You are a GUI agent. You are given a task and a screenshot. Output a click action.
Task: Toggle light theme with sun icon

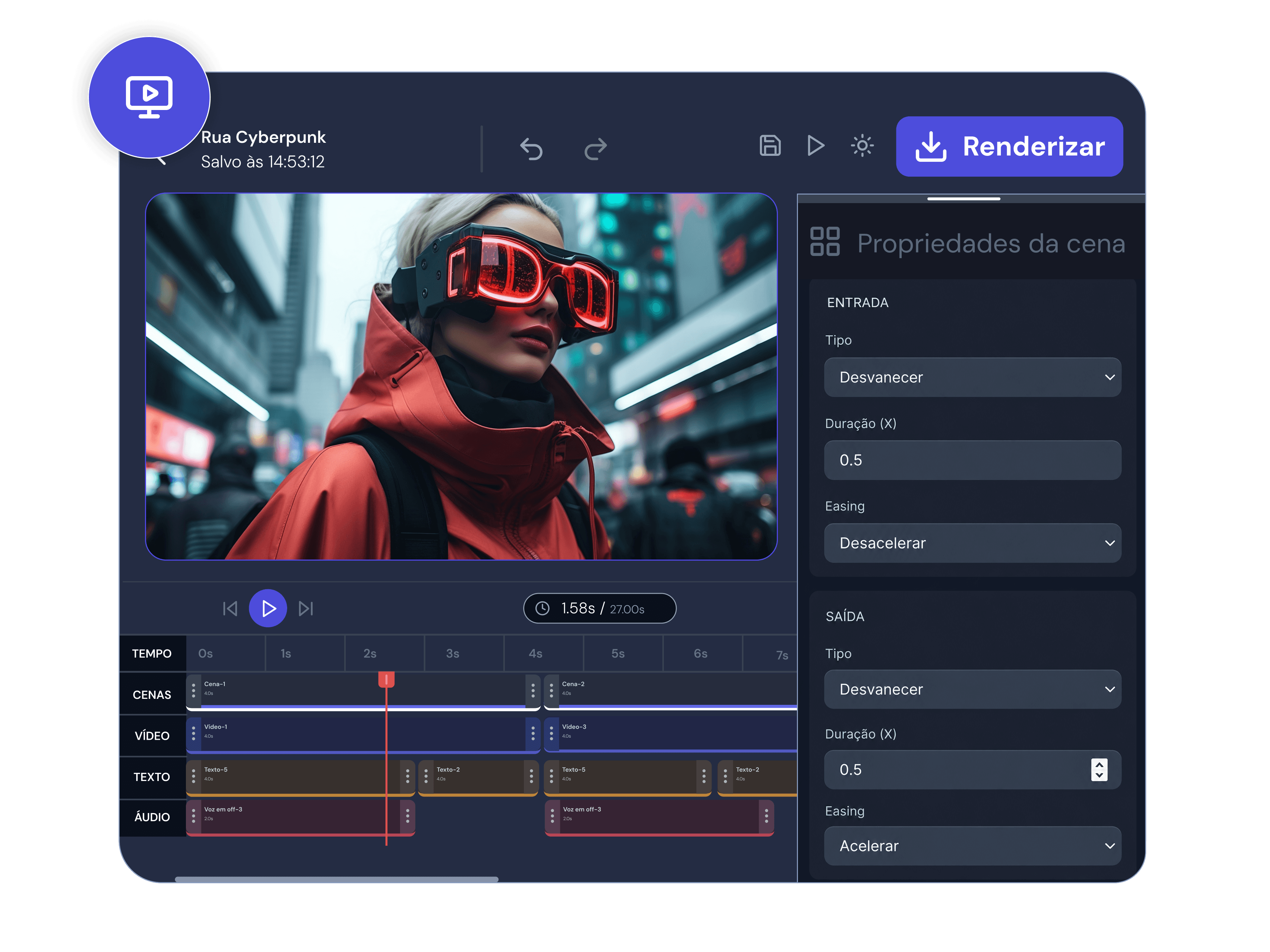[x=862, y=146]
